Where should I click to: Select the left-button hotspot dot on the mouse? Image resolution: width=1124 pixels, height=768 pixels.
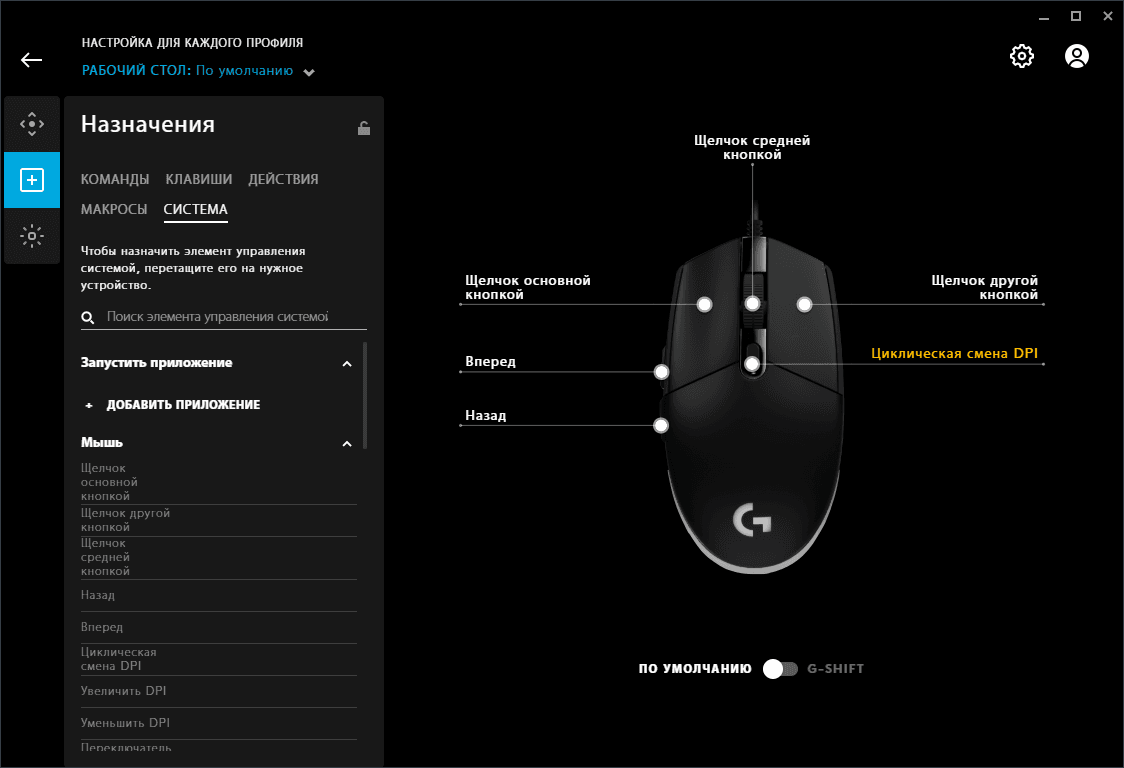pyautogui.click(x=705, y=305)
